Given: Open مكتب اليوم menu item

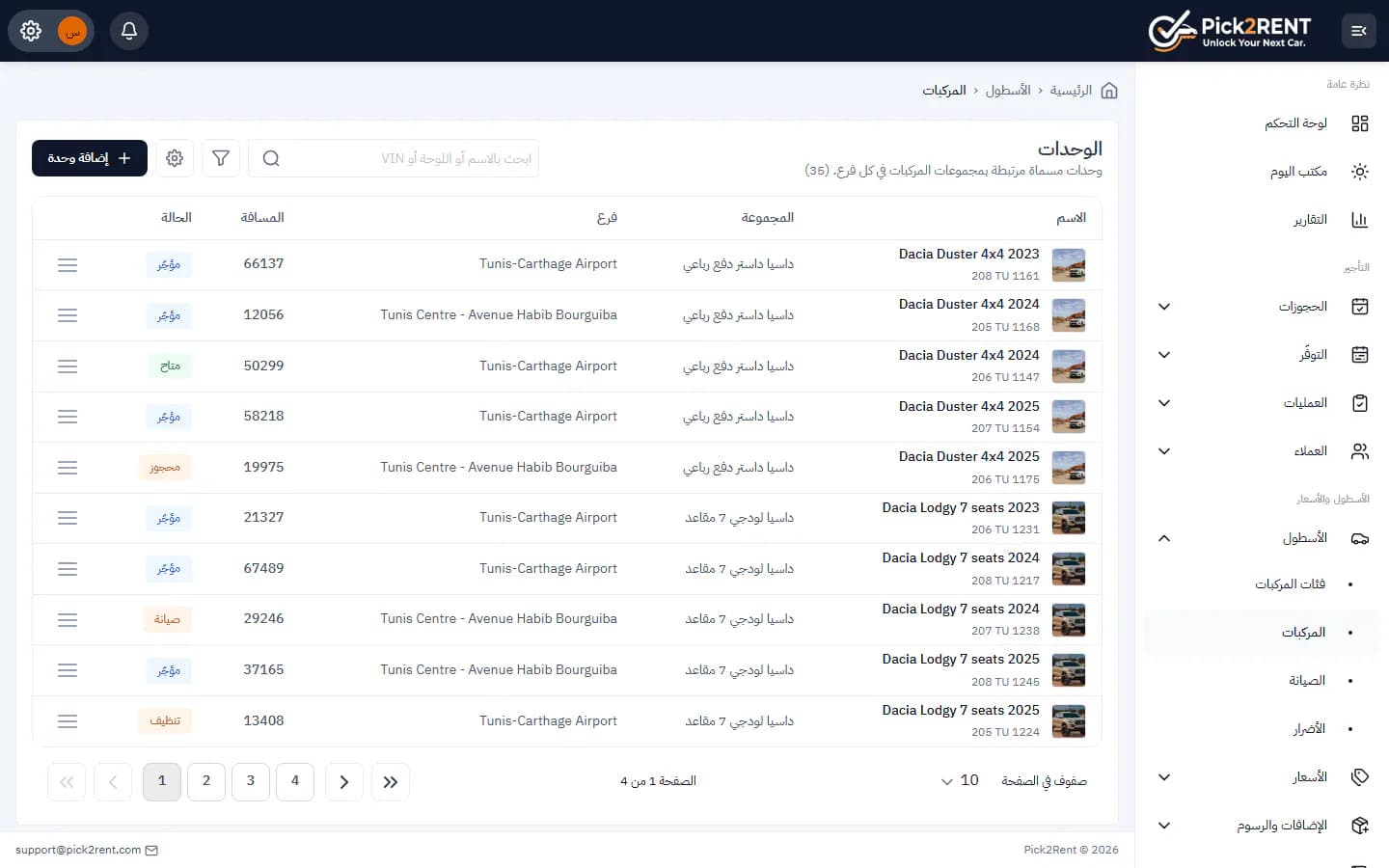Looking at the screenshot, I should pyautogui.click(x=1262, y=172).
